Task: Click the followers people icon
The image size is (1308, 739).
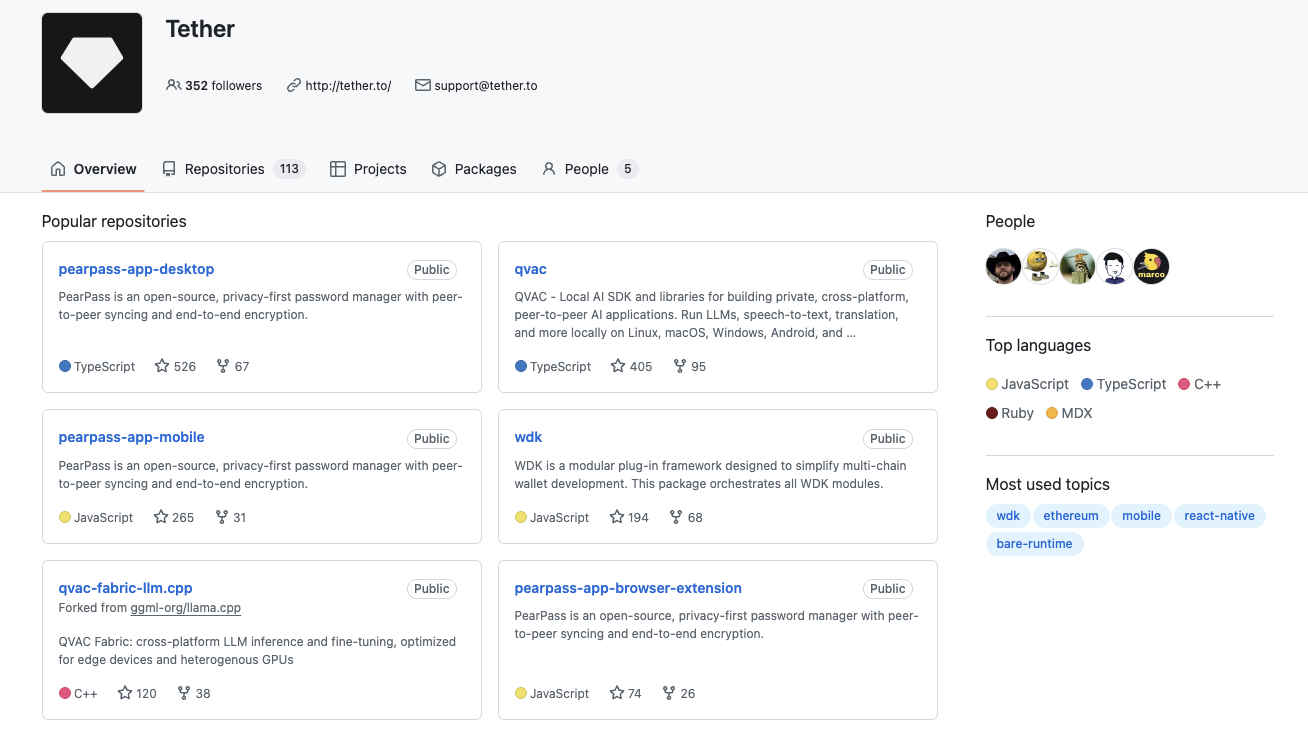Action: (x=174, y=86)
